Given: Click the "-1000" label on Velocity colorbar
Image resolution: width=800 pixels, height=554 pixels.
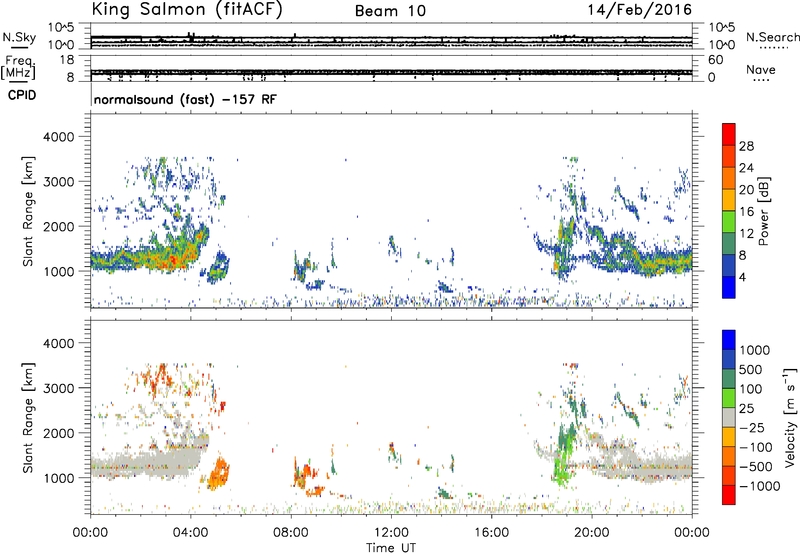Looking at the screenshot, I should click(760, 486).
